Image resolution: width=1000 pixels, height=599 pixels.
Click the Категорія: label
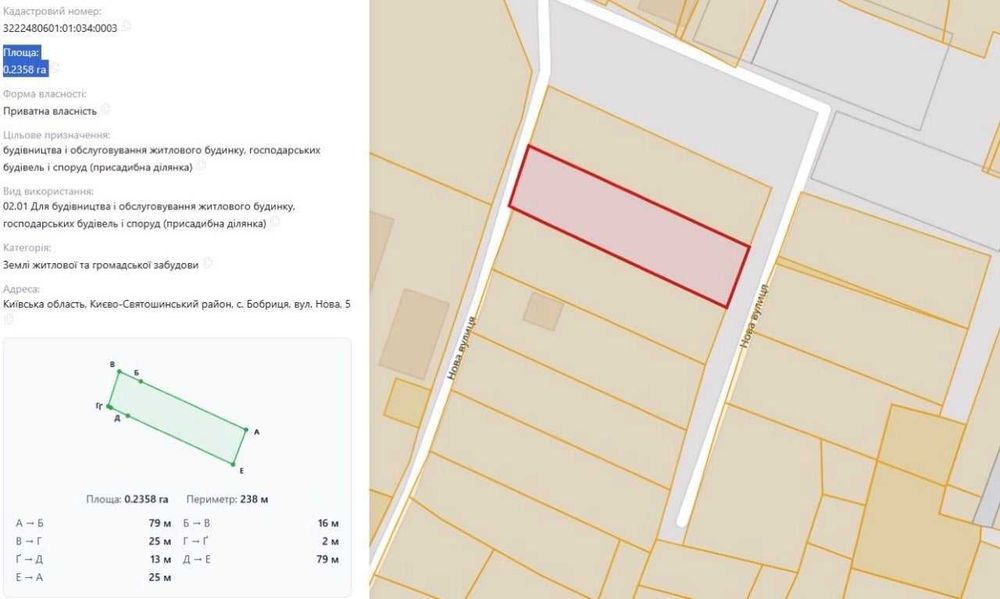click(27, 248)
